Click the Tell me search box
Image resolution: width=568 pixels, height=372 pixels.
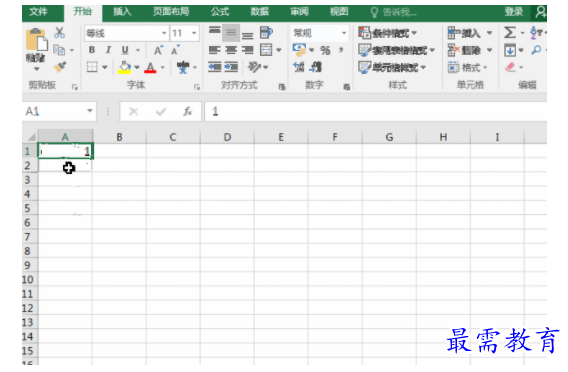coord(394,13)
